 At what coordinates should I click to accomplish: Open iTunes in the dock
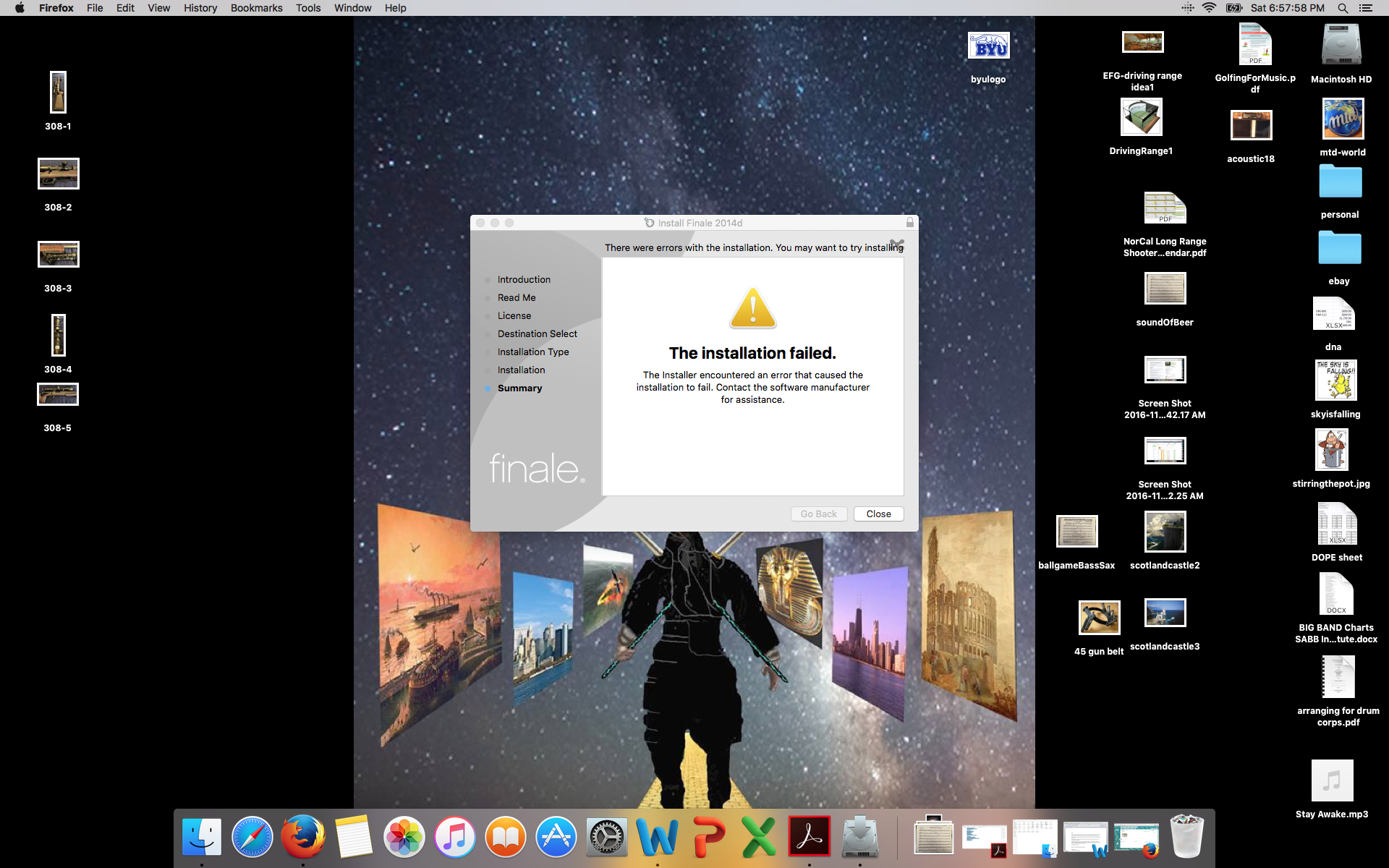pos(454,837)
